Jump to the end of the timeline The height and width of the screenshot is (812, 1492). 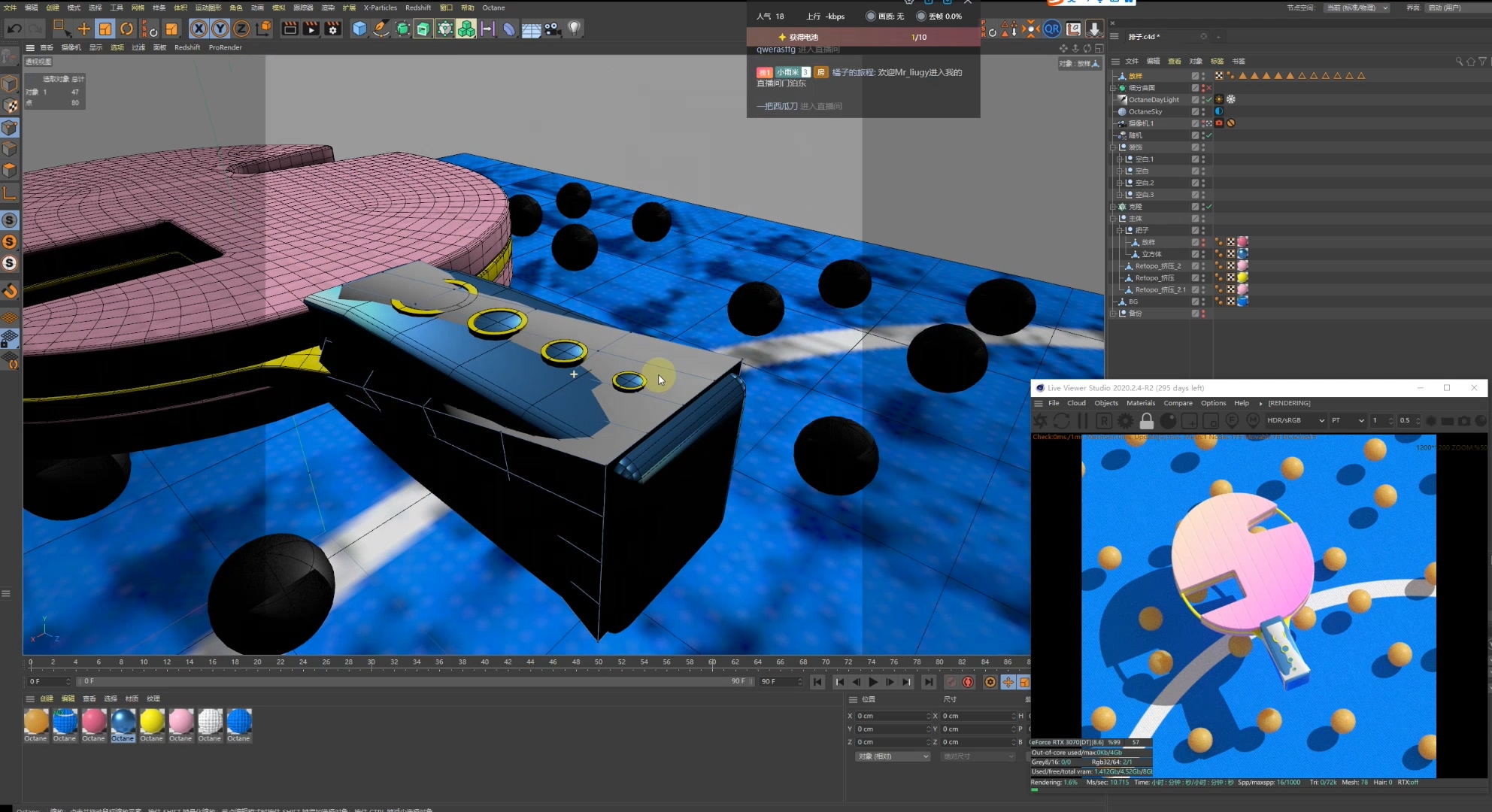tap(929, 682)
